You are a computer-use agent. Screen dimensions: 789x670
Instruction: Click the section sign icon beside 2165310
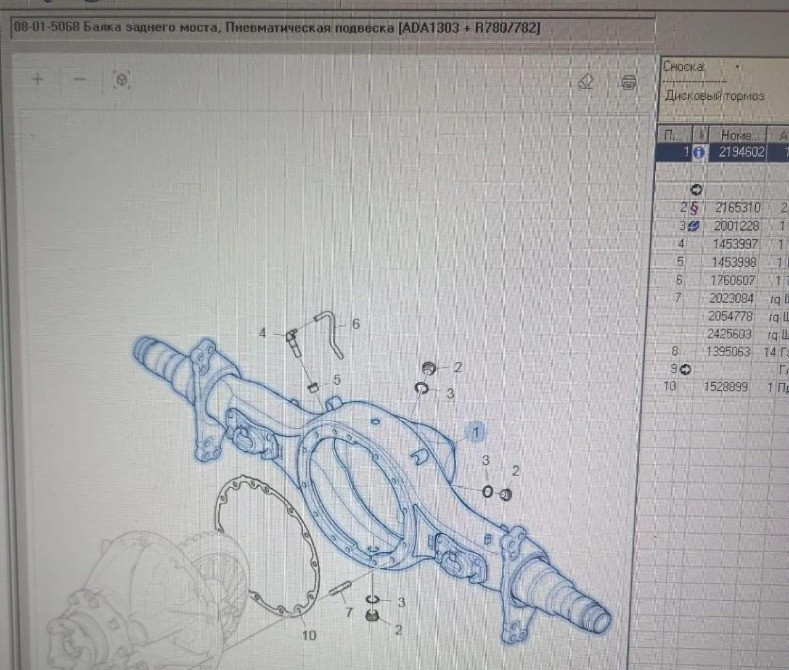click(x=694, y=208)
